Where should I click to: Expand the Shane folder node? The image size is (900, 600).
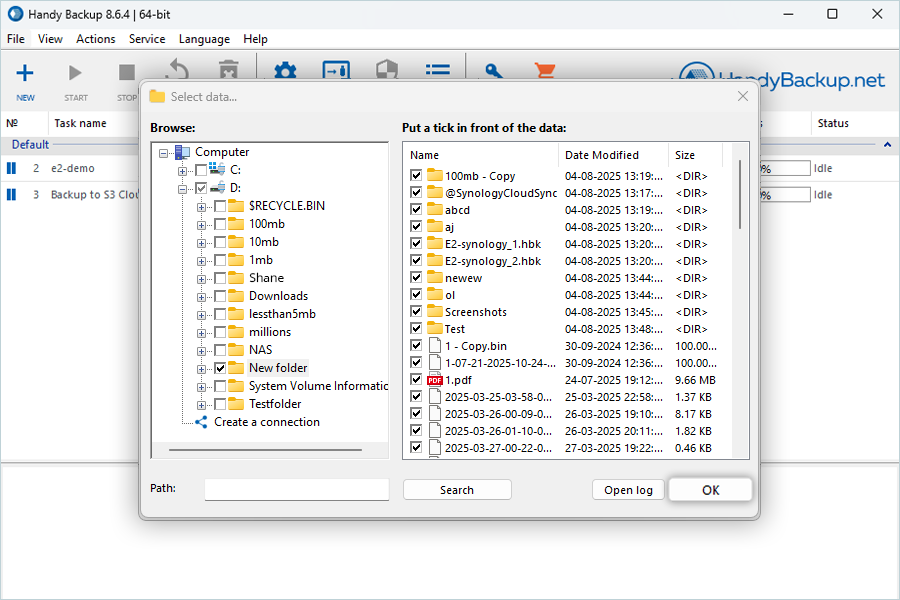[x=201, y=280]
